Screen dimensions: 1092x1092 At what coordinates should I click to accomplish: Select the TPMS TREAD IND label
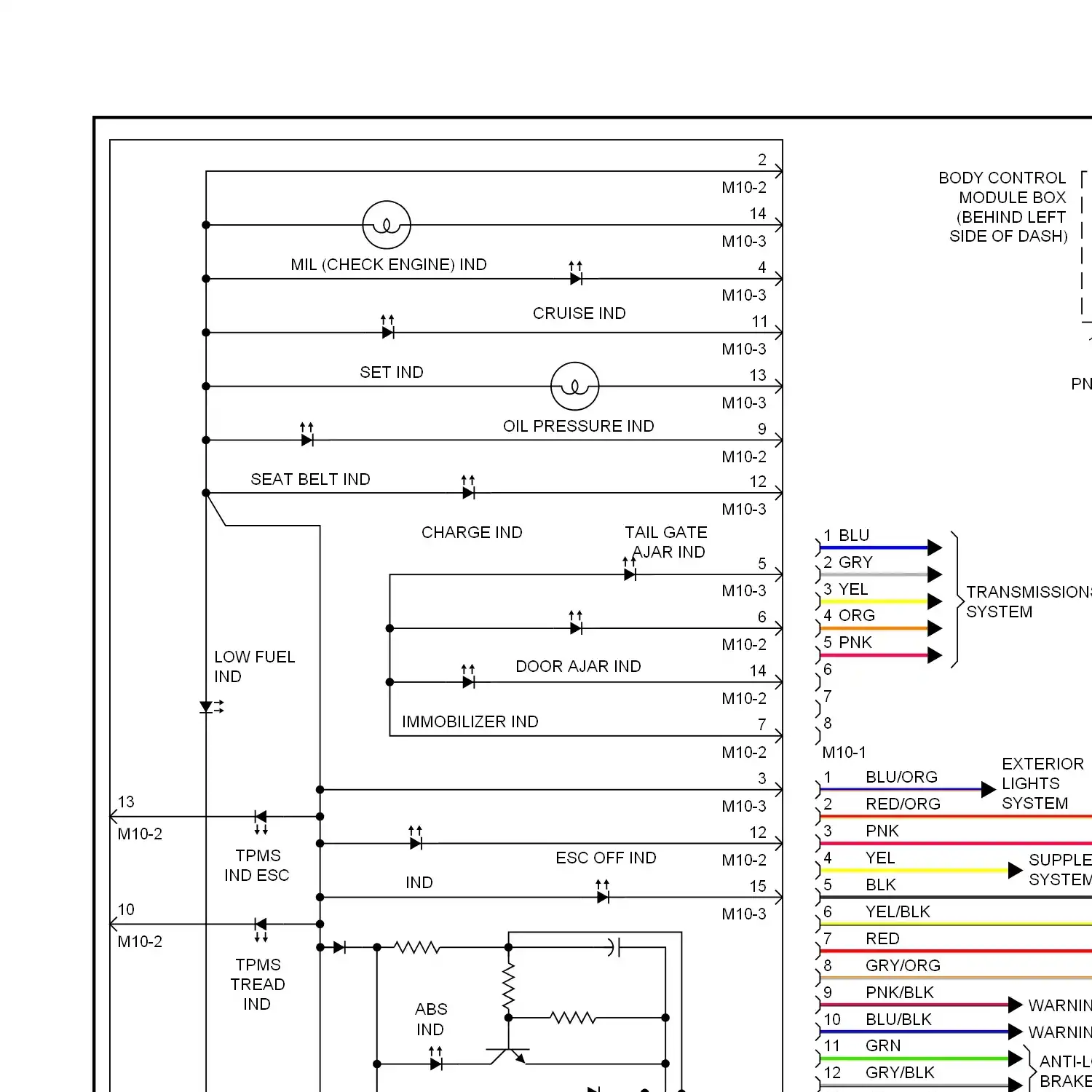[x=258, y=984]
